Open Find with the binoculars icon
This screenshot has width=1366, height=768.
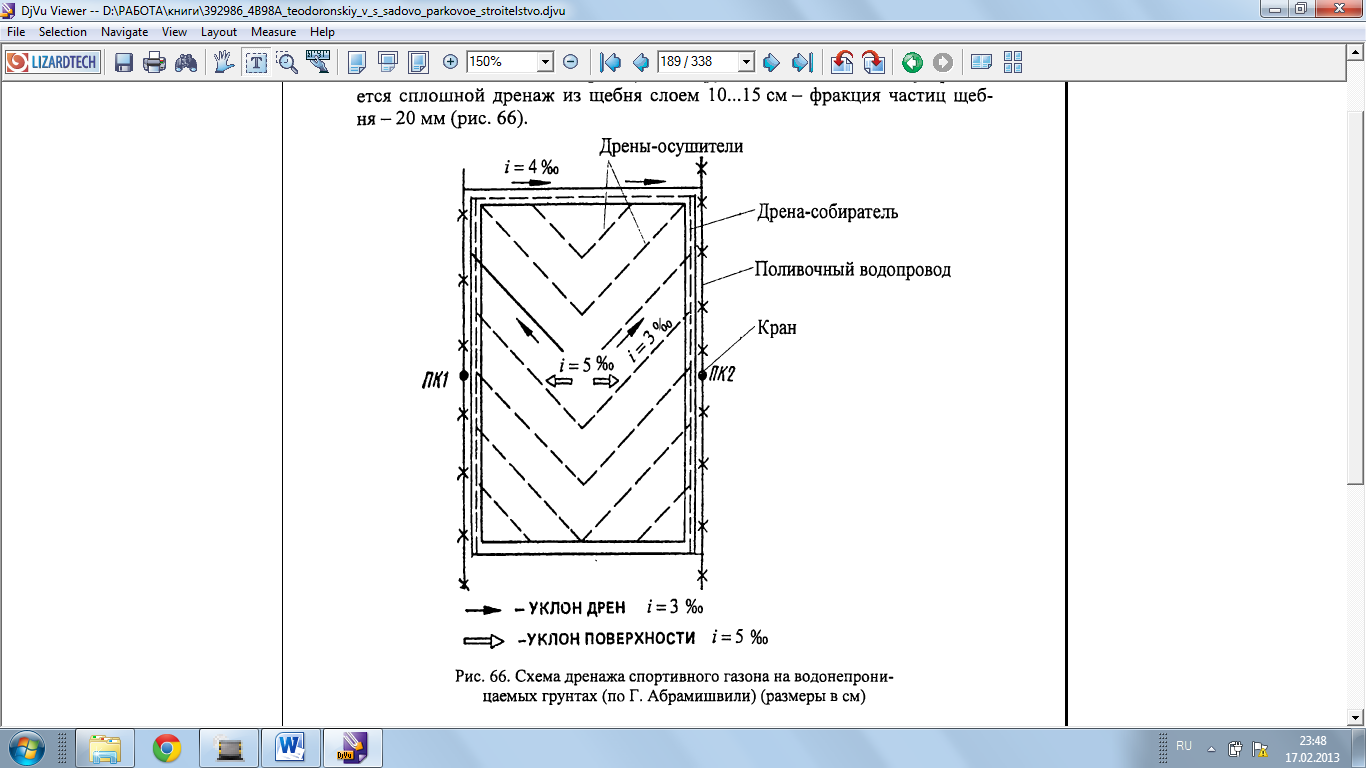(185, 62)
